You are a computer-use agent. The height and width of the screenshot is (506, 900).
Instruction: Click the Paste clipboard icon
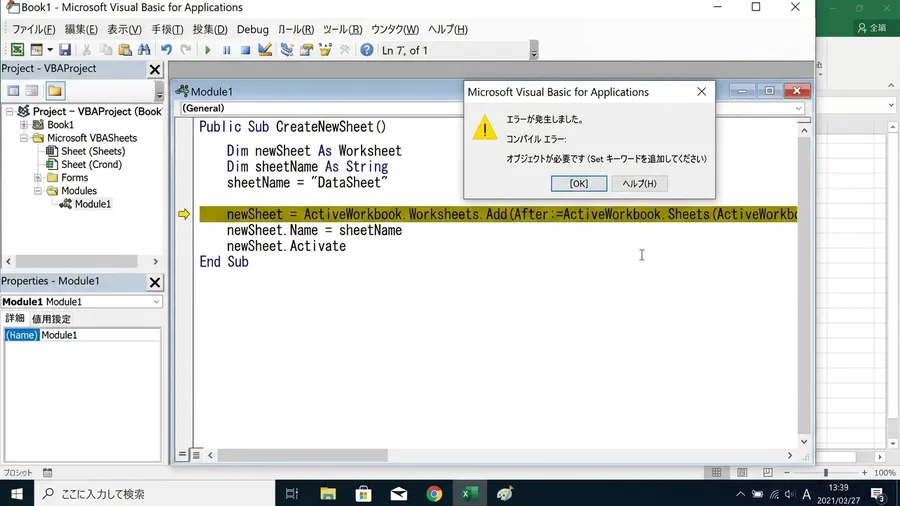[x=125, y=50]
